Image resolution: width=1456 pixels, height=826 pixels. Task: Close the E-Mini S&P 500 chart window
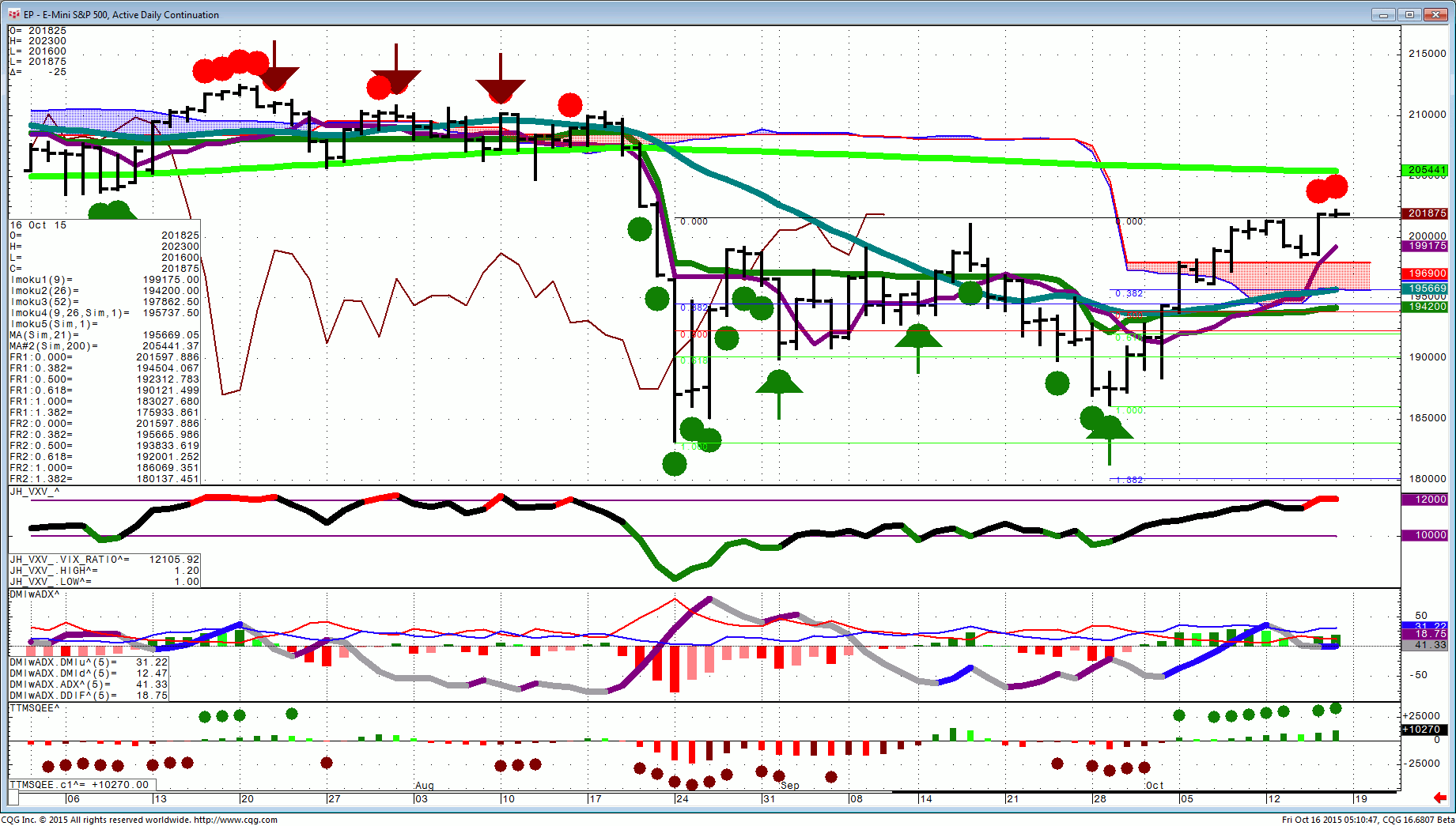pos(1435,14)
